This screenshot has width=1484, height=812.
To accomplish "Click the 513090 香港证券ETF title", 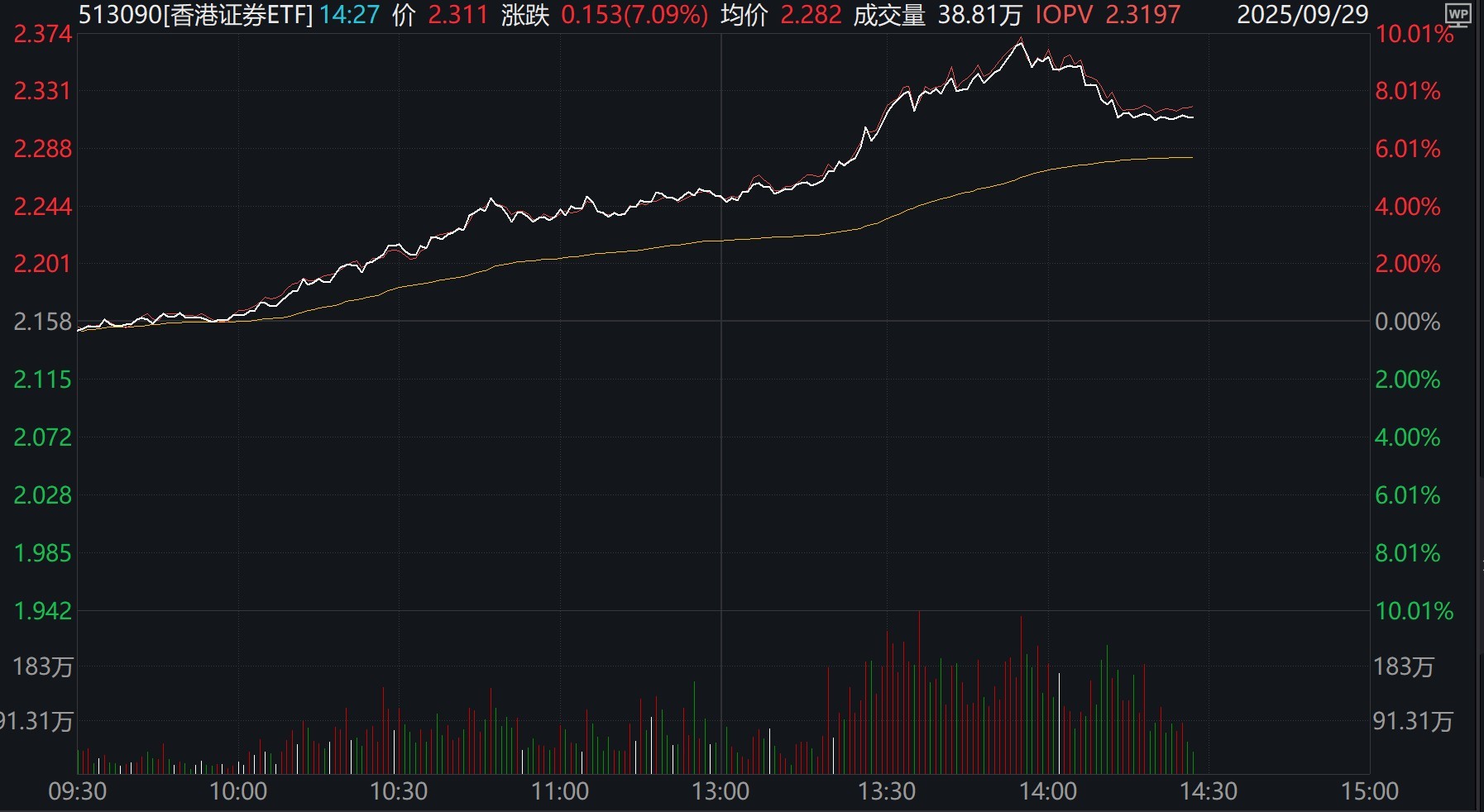I will (x=195, y=15).
